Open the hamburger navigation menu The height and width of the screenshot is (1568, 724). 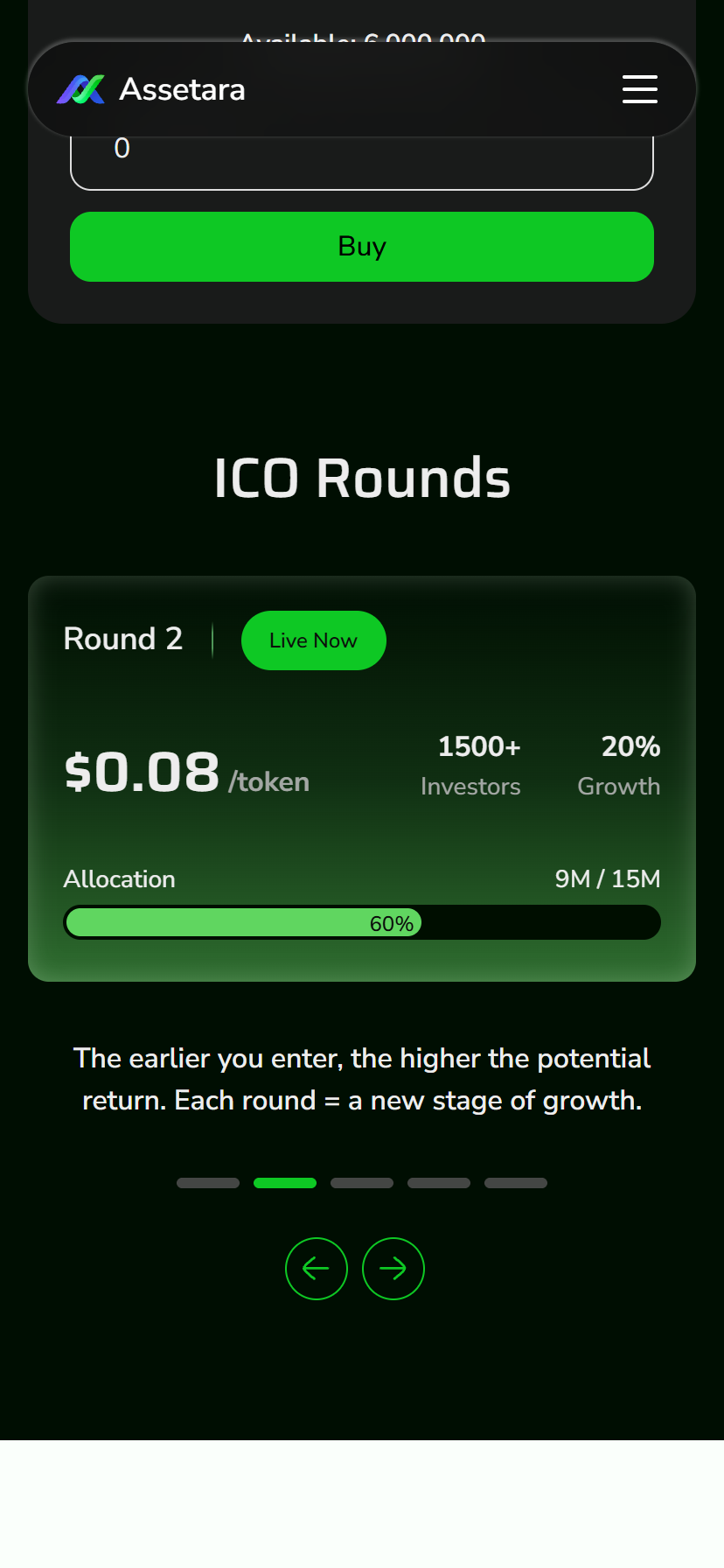click(639, 89)
